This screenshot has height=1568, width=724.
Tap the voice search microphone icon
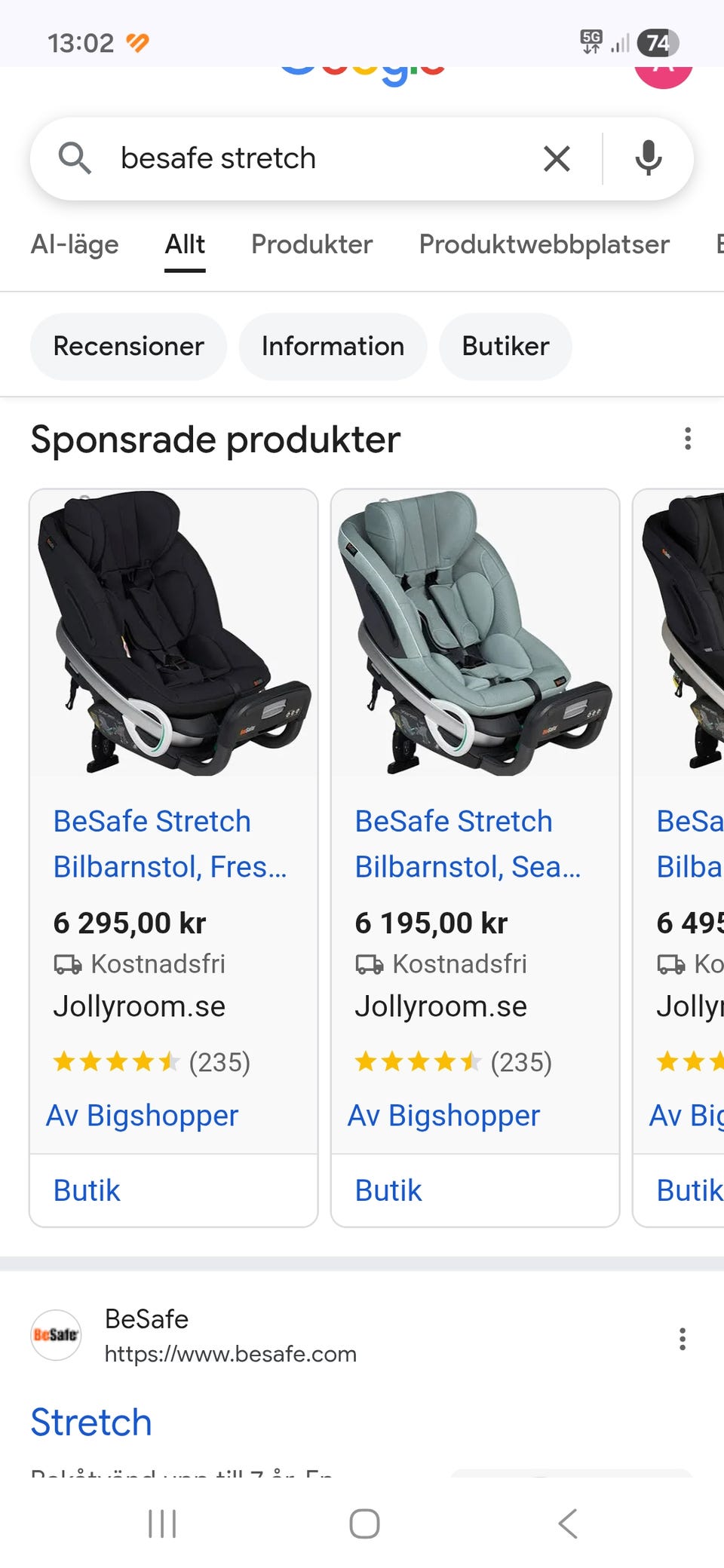click(648, 158)
